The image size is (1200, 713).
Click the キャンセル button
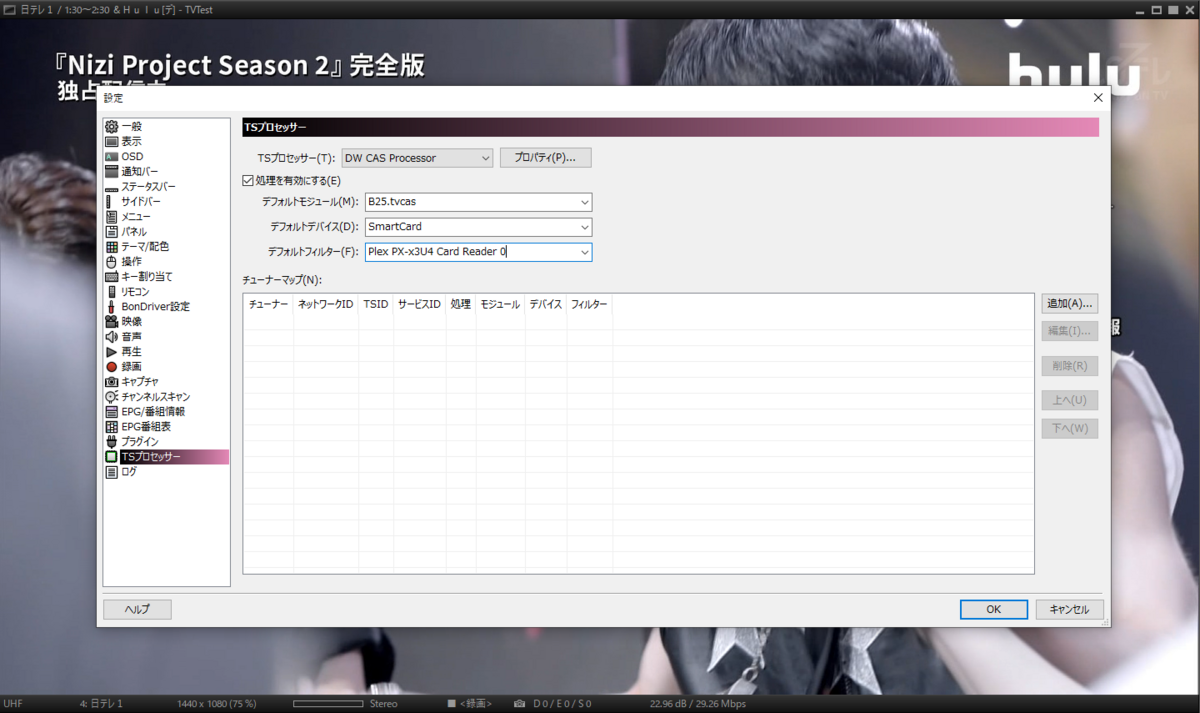(x=1069, y=609)
